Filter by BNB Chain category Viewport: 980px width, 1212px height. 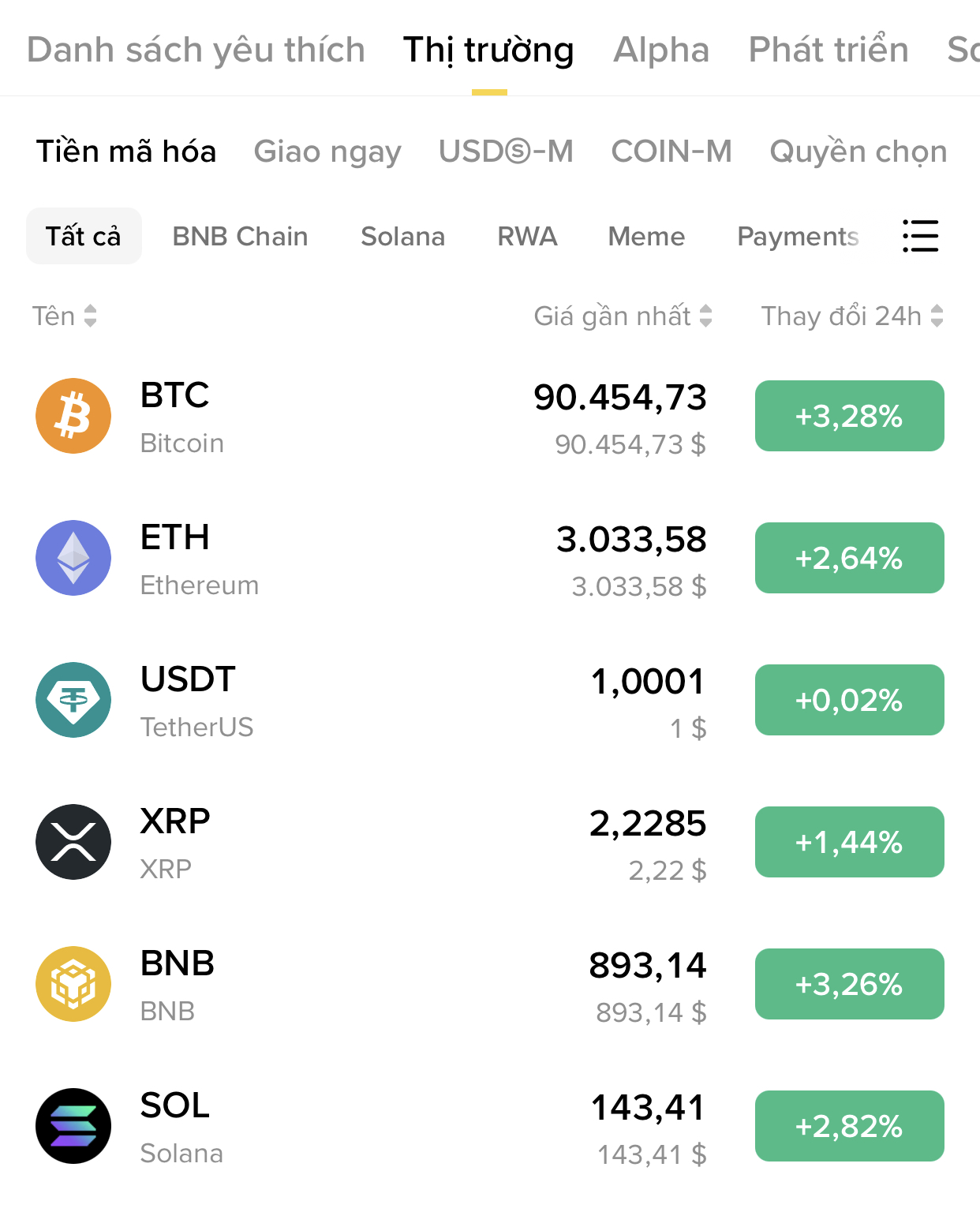pos(240,237)
